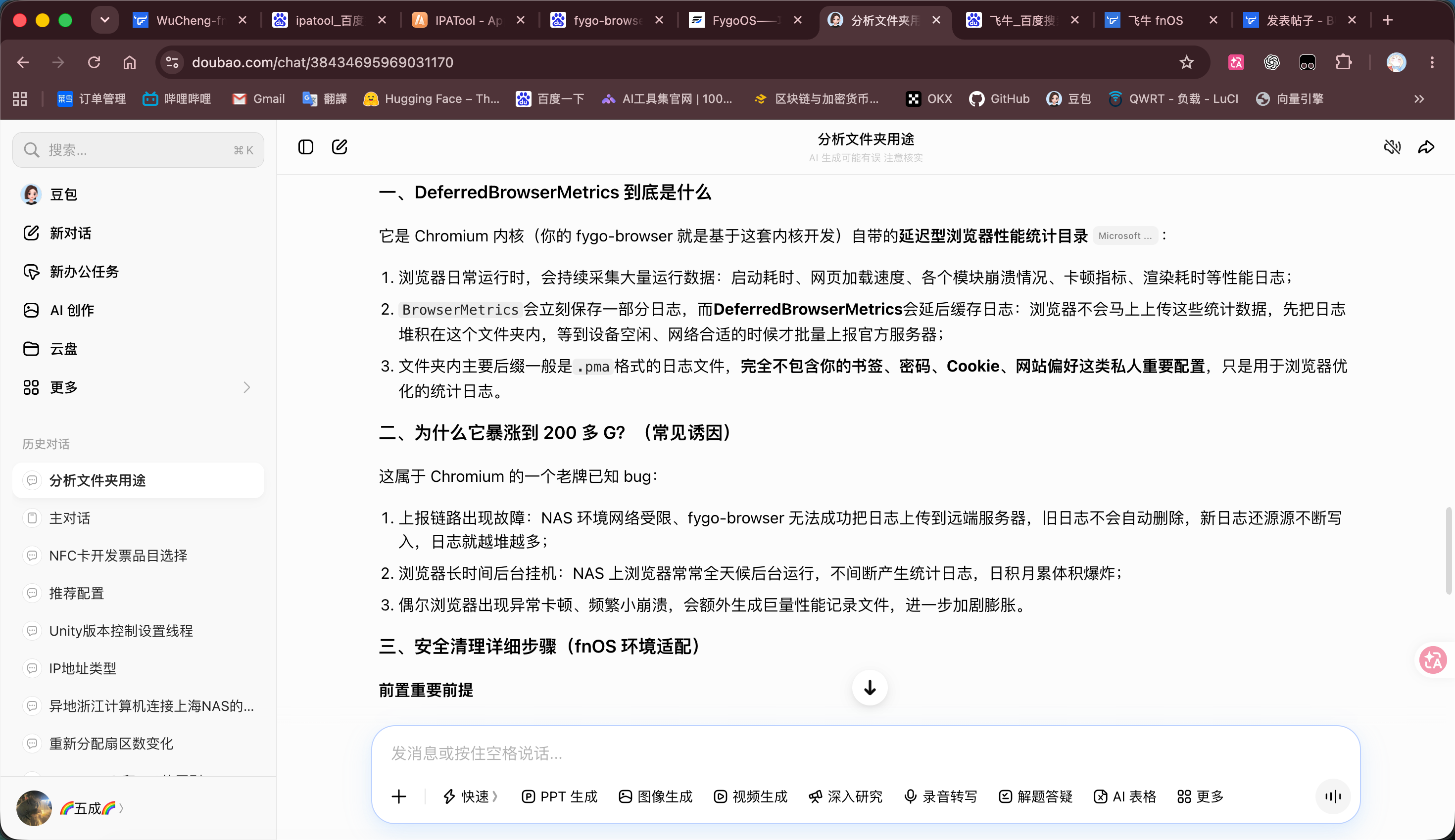Expand the 快速 mode selector
This screenshot has height=840, width=1455.
pos(470,797)
